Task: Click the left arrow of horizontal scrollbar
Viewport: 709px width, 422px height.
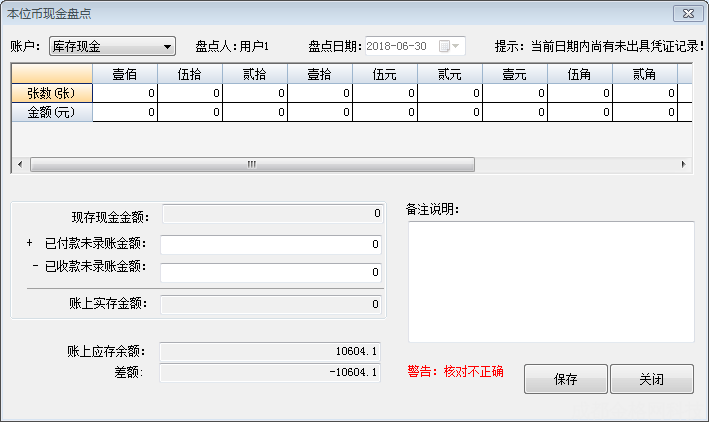Action: point(19,165)
